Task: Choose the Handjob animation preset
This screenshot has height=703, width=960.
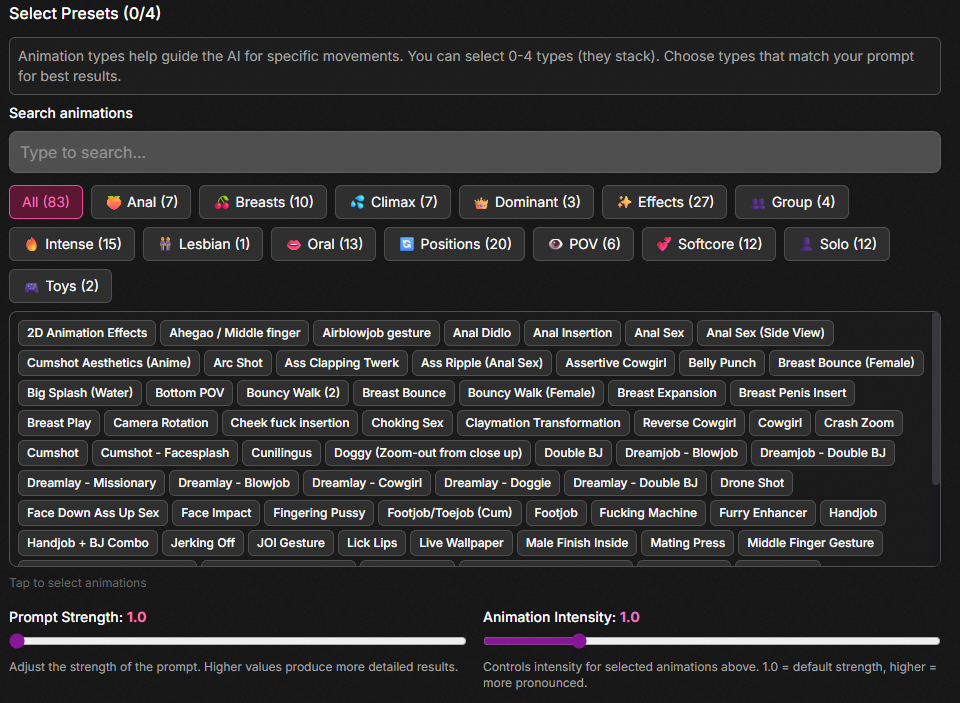Action: coord(852,513)
